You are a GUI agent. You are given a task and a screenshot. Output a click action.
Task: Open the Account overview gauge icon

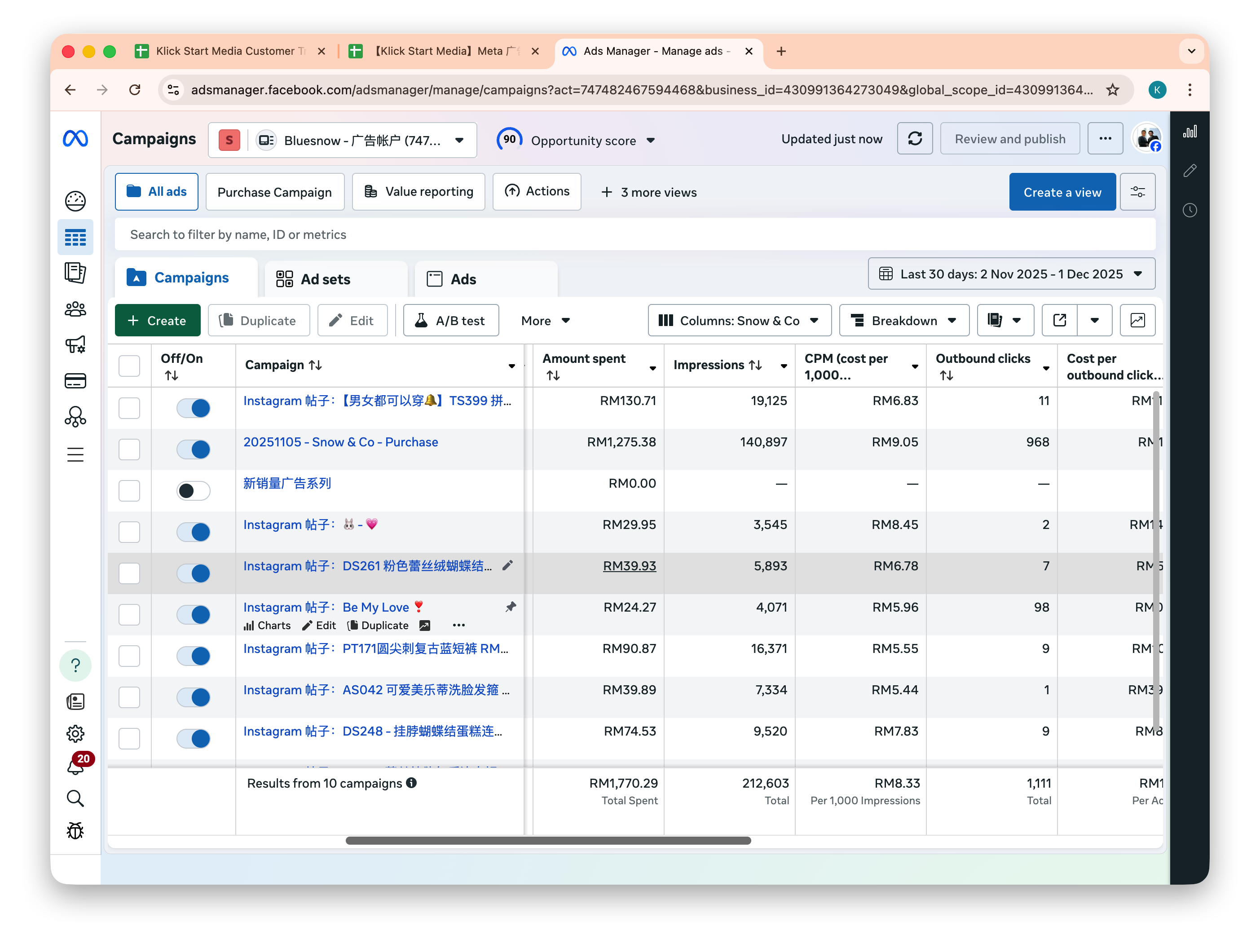click(x=75, y=201)
